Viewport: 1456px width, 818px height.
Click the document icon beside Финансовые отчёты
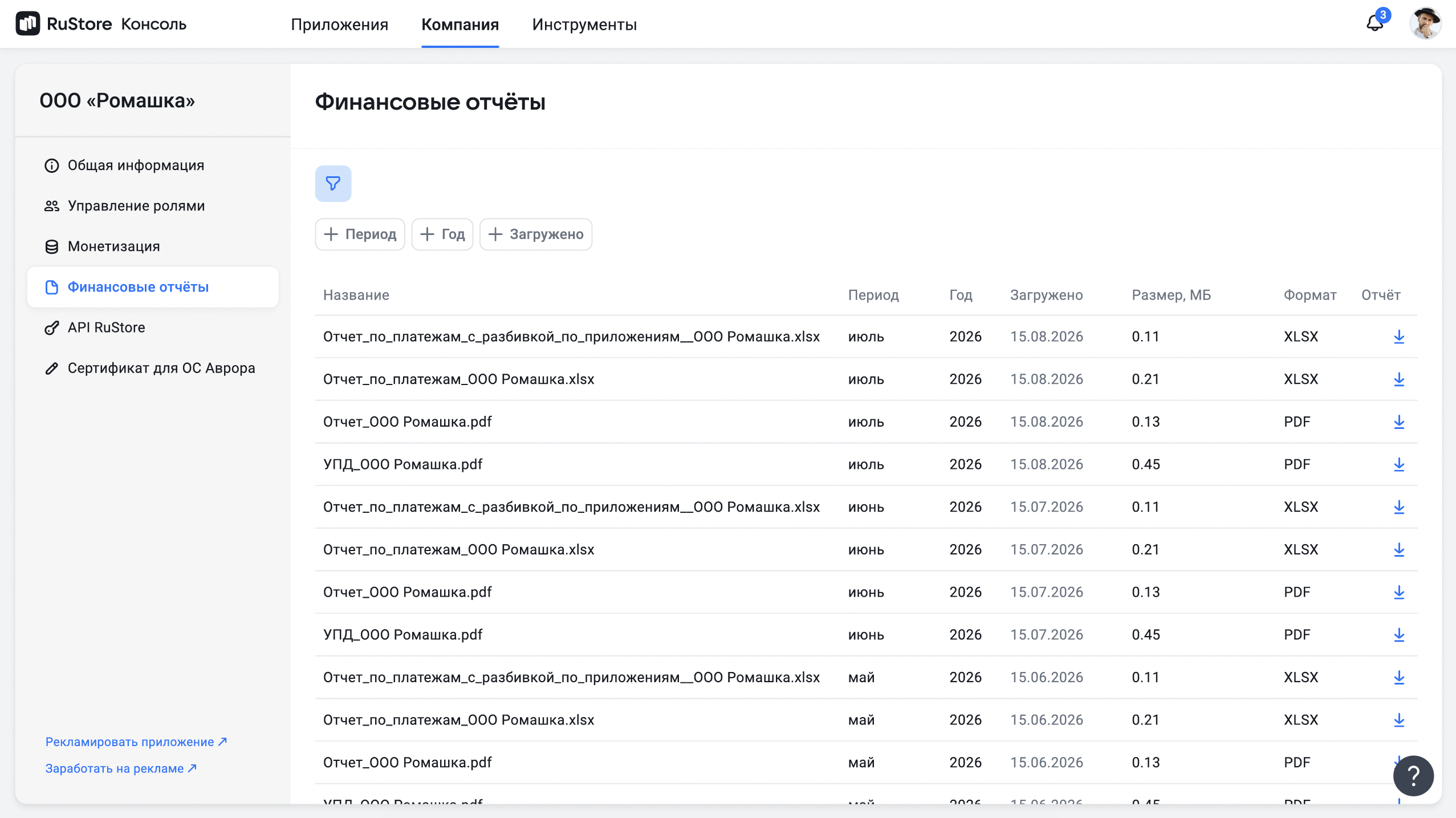pos(52,287)
